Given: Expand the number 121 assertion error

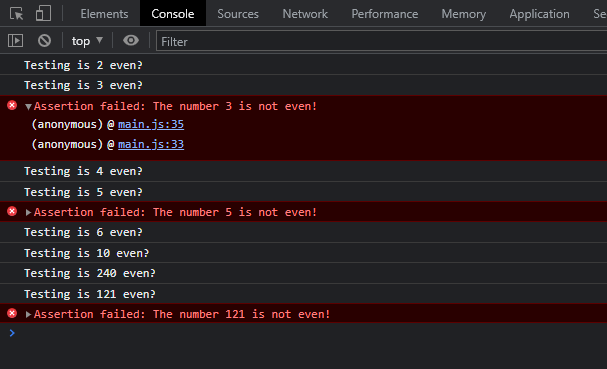Looking at the screenshot, I should click(28, 314).
